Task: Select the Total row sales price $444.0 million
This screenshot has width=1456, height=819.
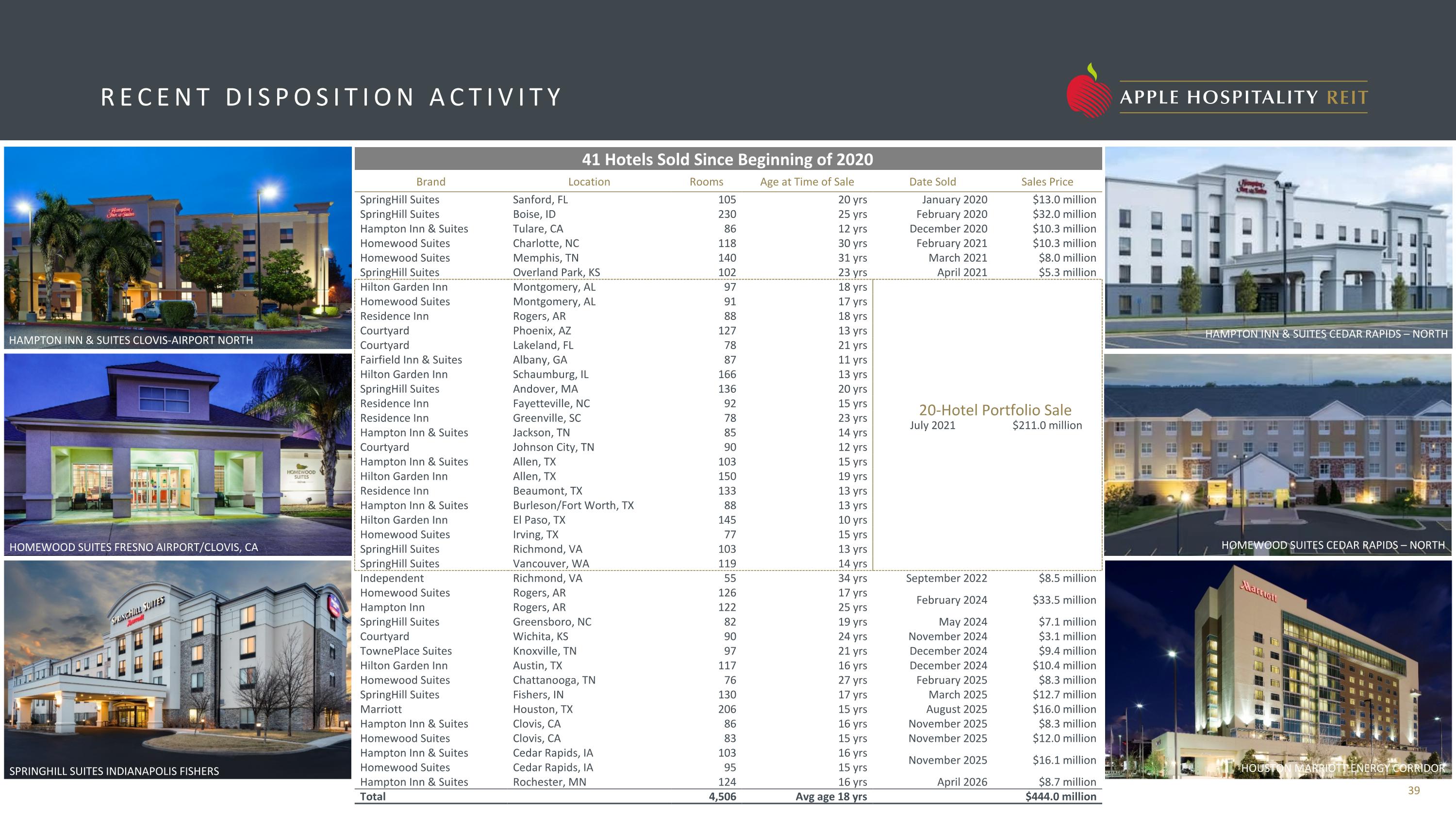Action: point(1060,796)
